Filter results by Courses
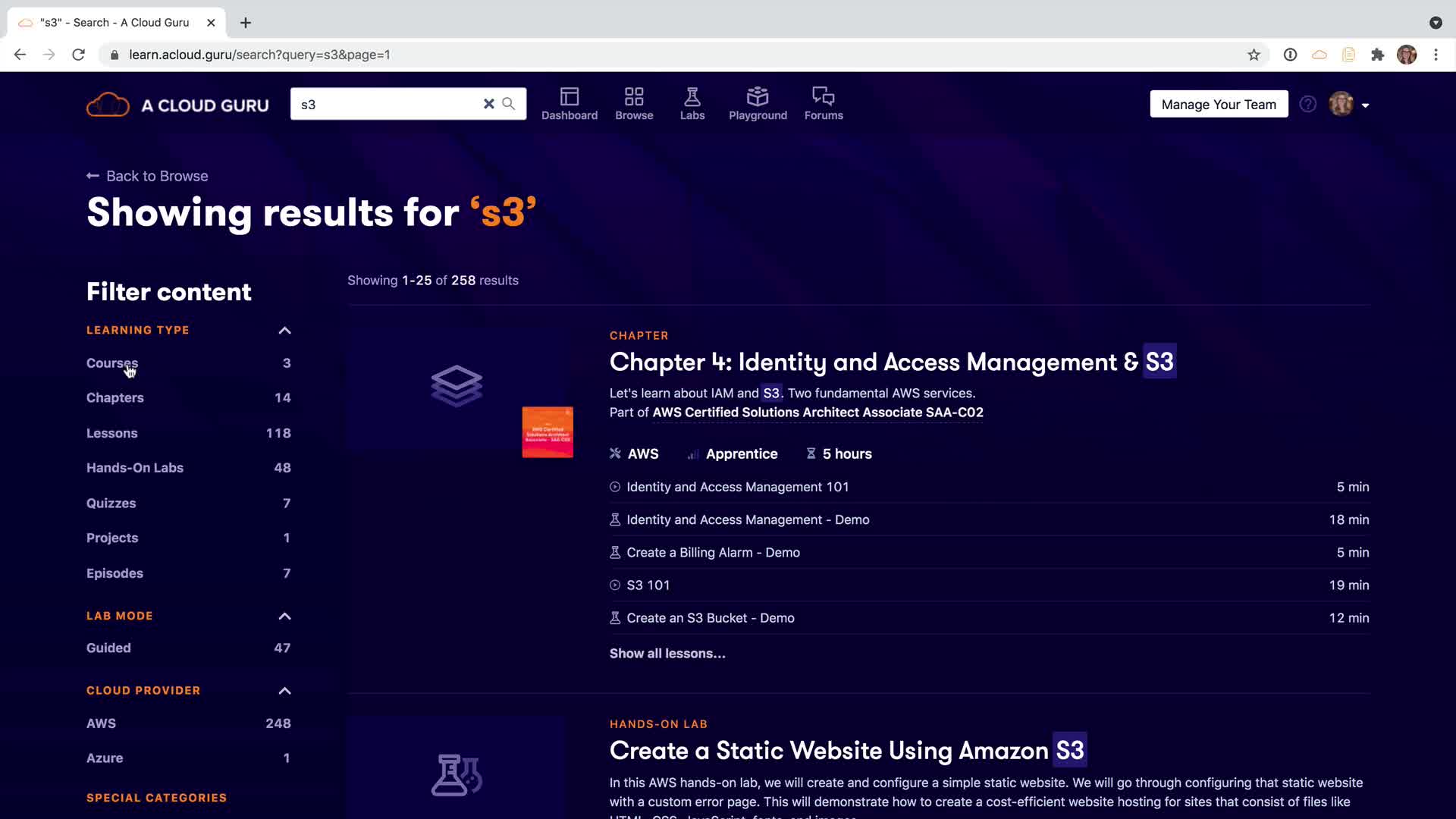This screenshot has width=1456, height=819. point(112,363)
